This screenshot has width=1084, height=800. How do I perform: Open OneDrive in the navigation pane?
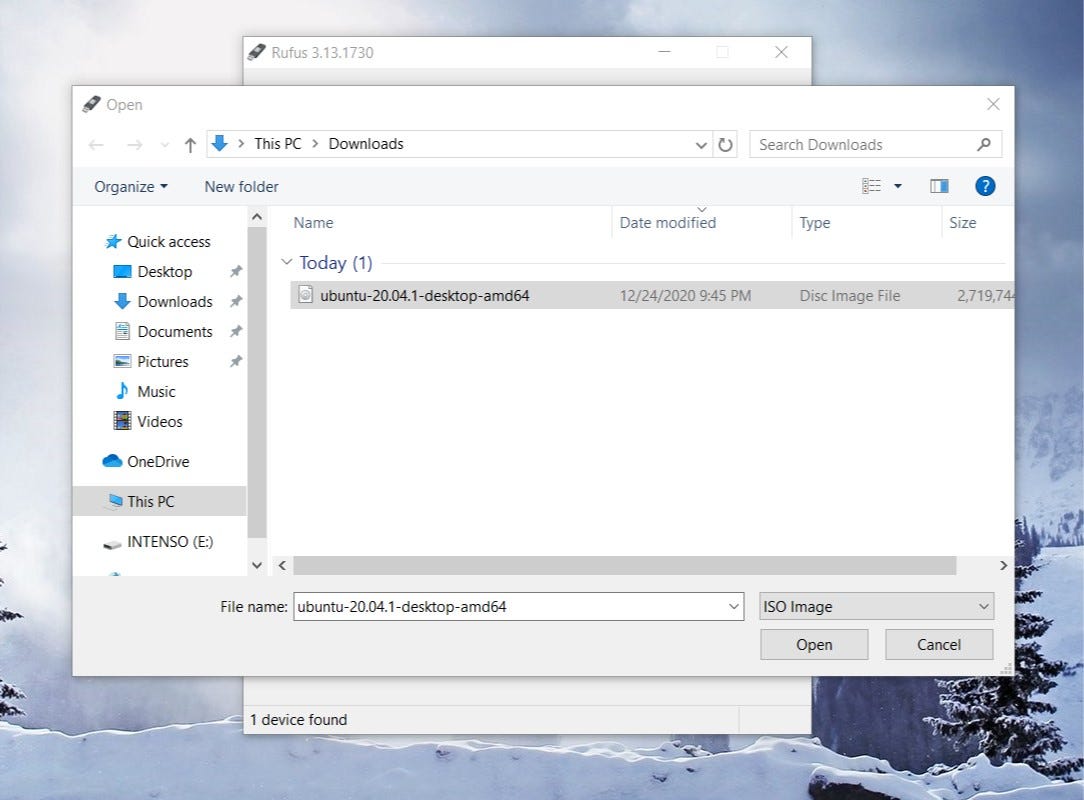pyautogui.click(x=157, y=461)
